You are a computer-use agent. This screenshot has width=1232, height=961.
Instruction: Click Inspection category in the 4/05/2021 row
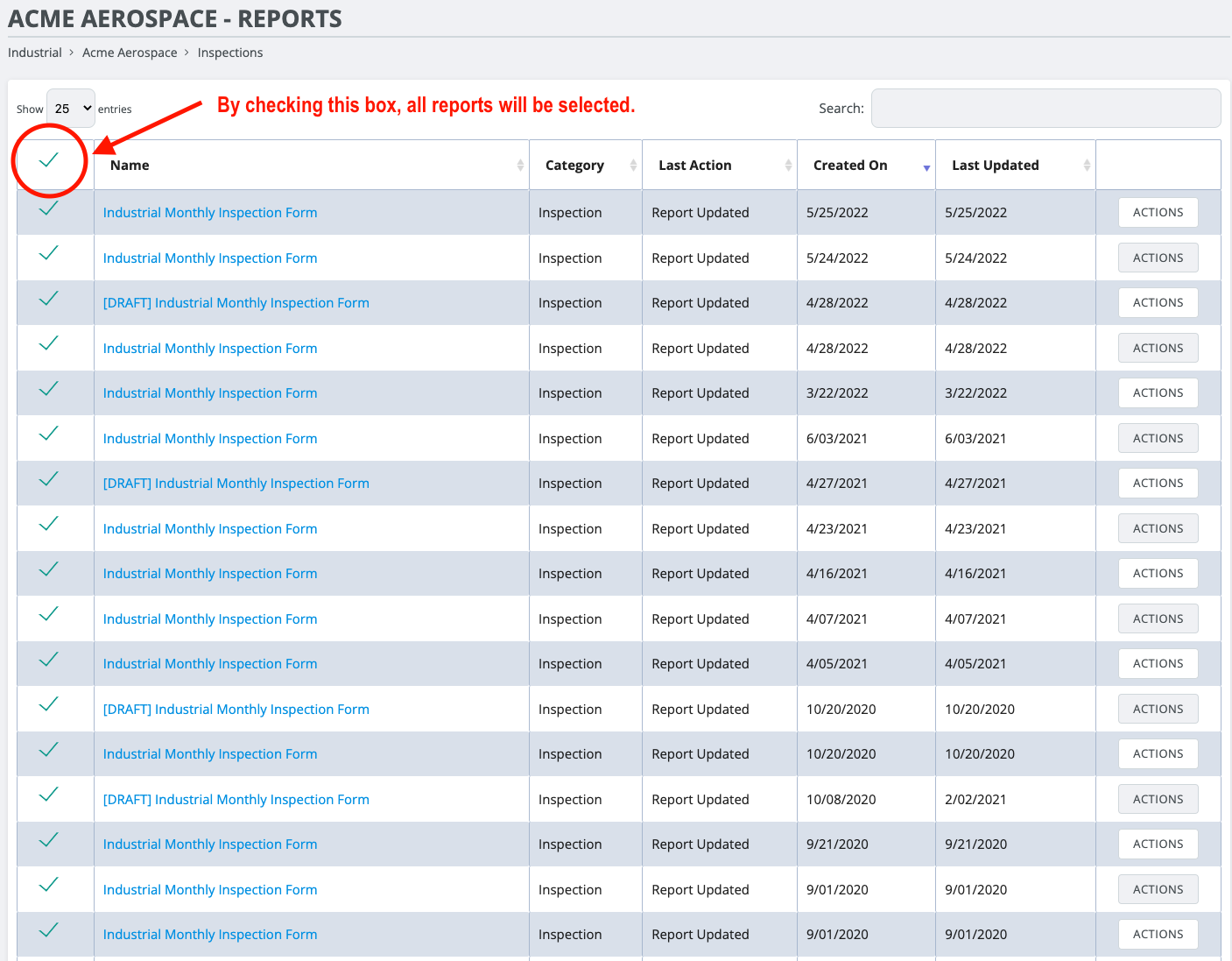(570, 664)
